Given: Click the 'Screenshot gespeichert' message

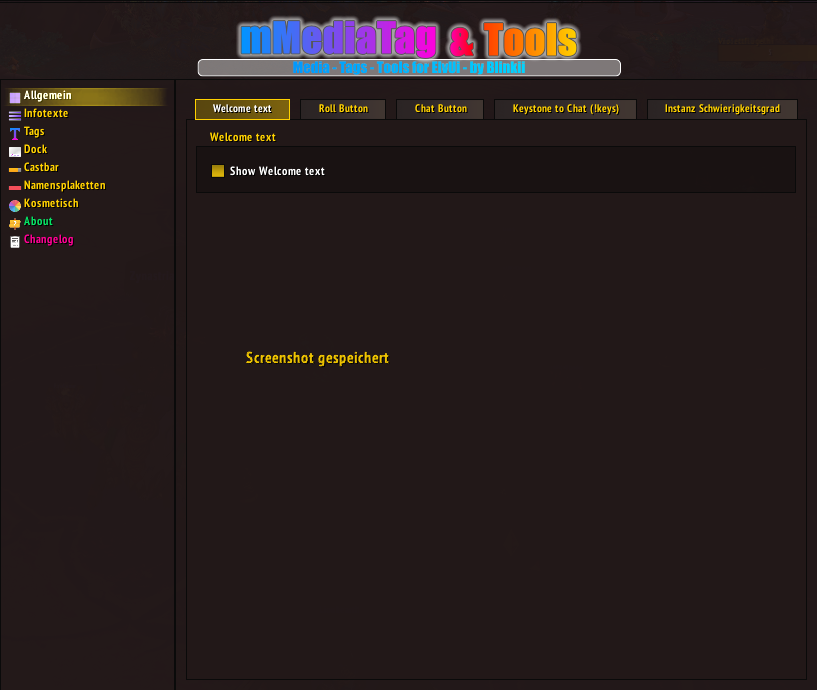Looking at the screenshot, I should pos(317,358).
